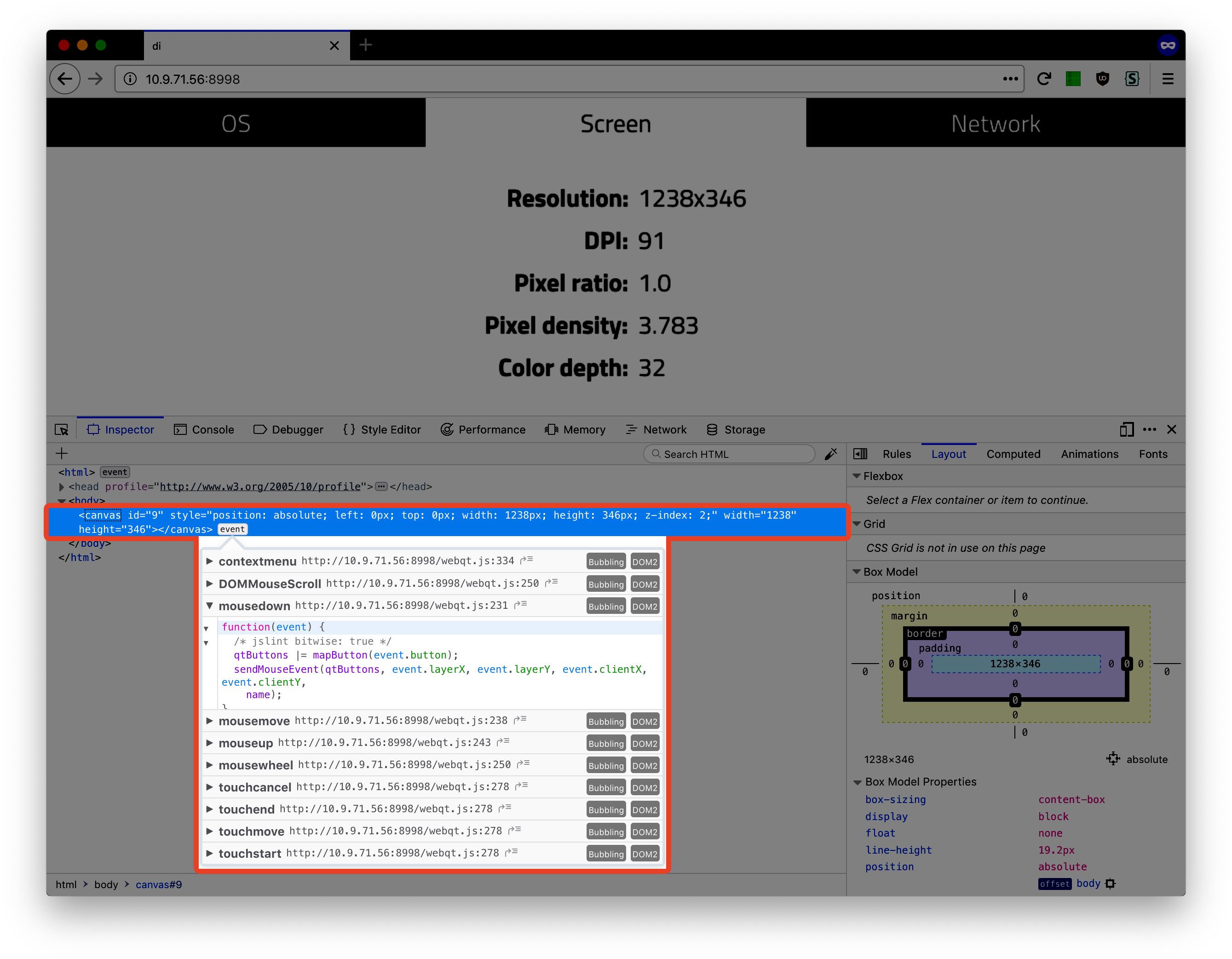1232x959 pixels.
Task: Toggle the event badge next to html tag
Action: point(115,472)
